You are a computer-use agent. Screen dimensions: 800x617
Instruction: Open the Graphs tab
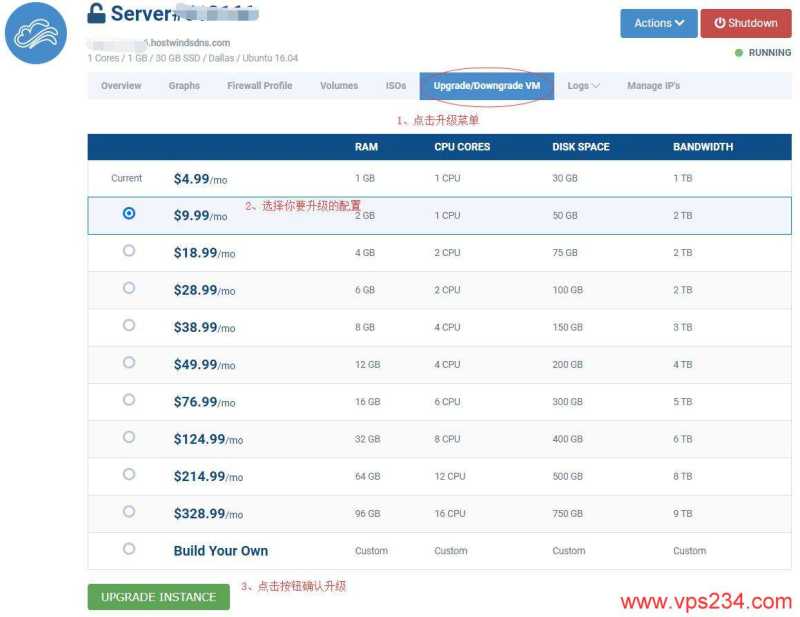pos(184,86)
